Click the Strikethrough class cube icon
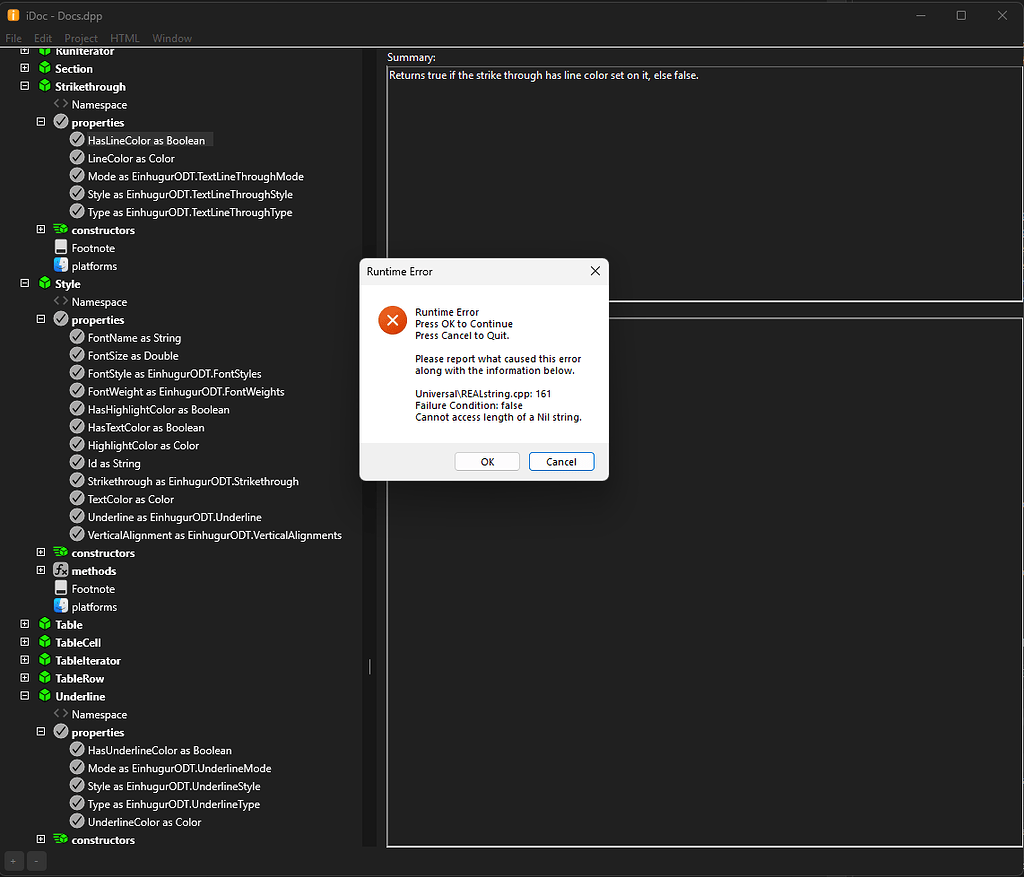Viewport: 1024px width, 877px height. (x=45, y=86)
